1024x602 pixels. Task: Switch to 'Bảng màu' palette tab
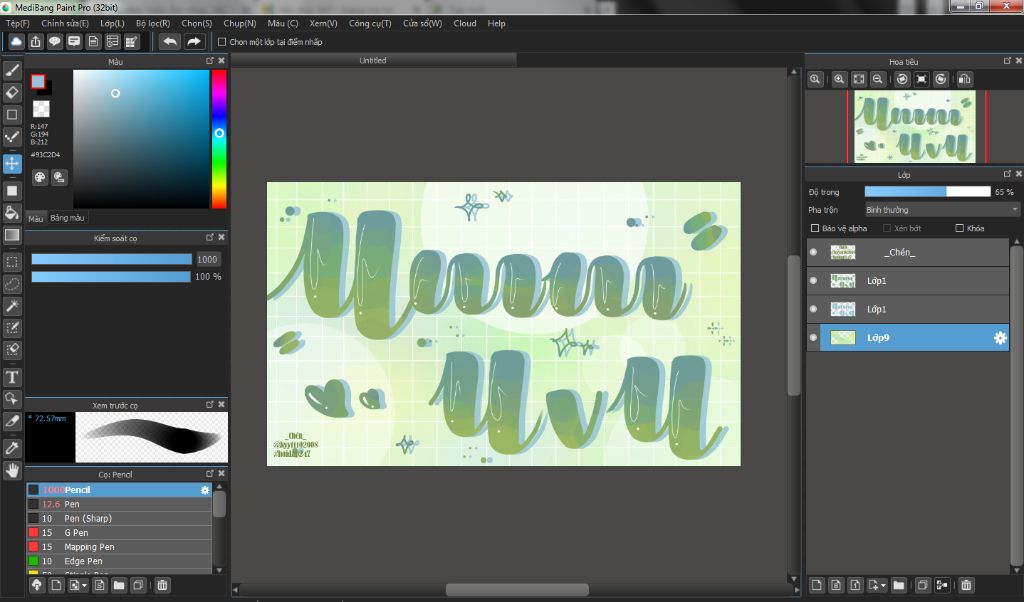pos(67,217)
